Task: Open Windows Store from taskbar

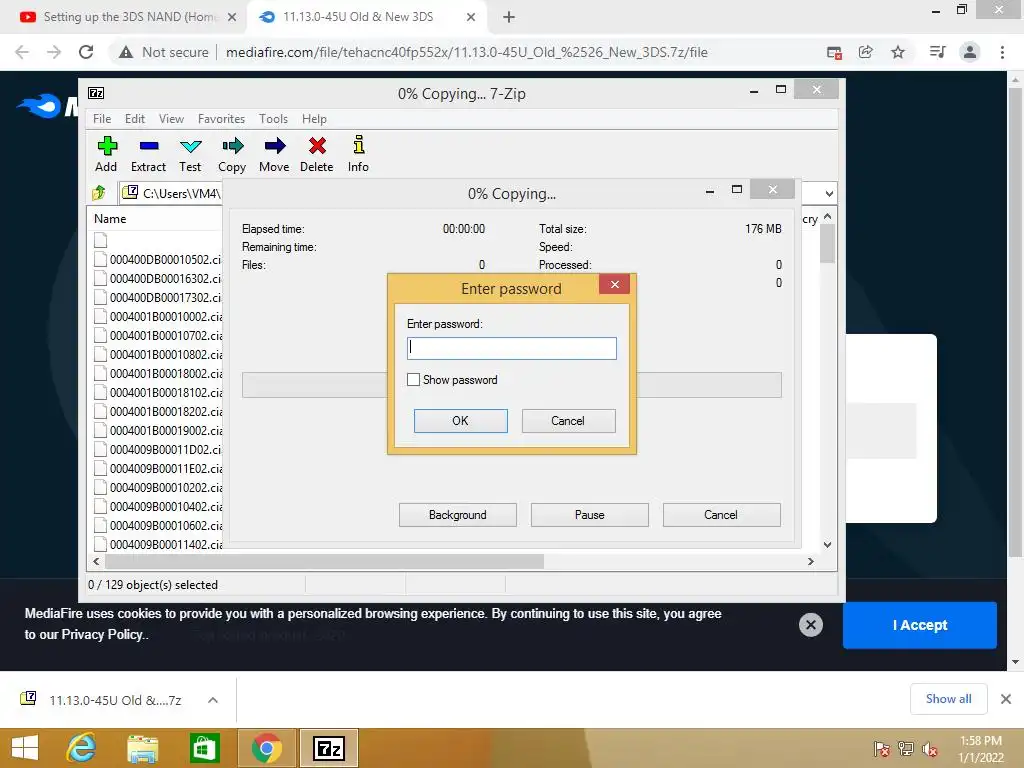Action: click(x=204, y=748)
